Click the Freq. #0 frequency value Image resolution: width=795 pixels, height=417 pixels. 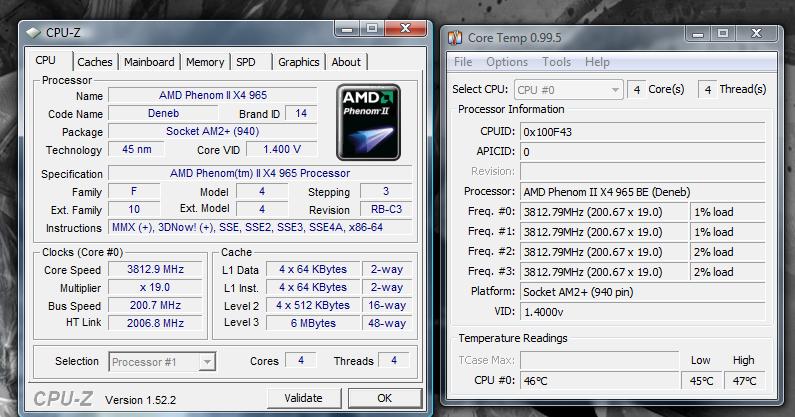[x=604, y=212]
